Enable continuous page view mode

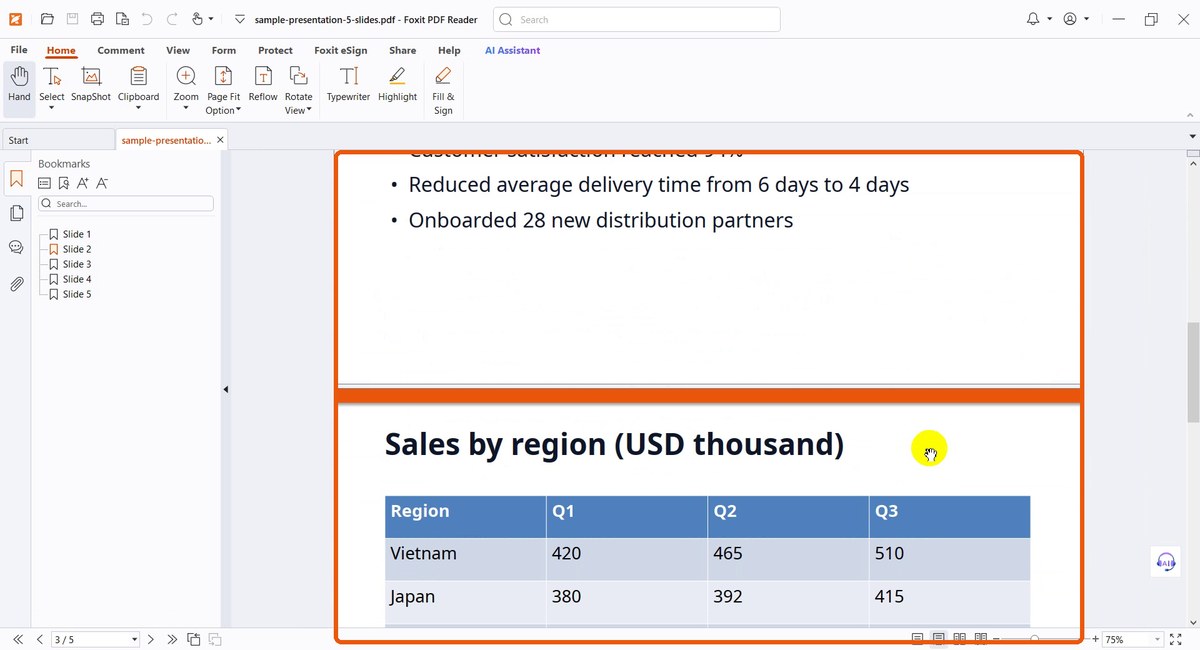[938, 639]
